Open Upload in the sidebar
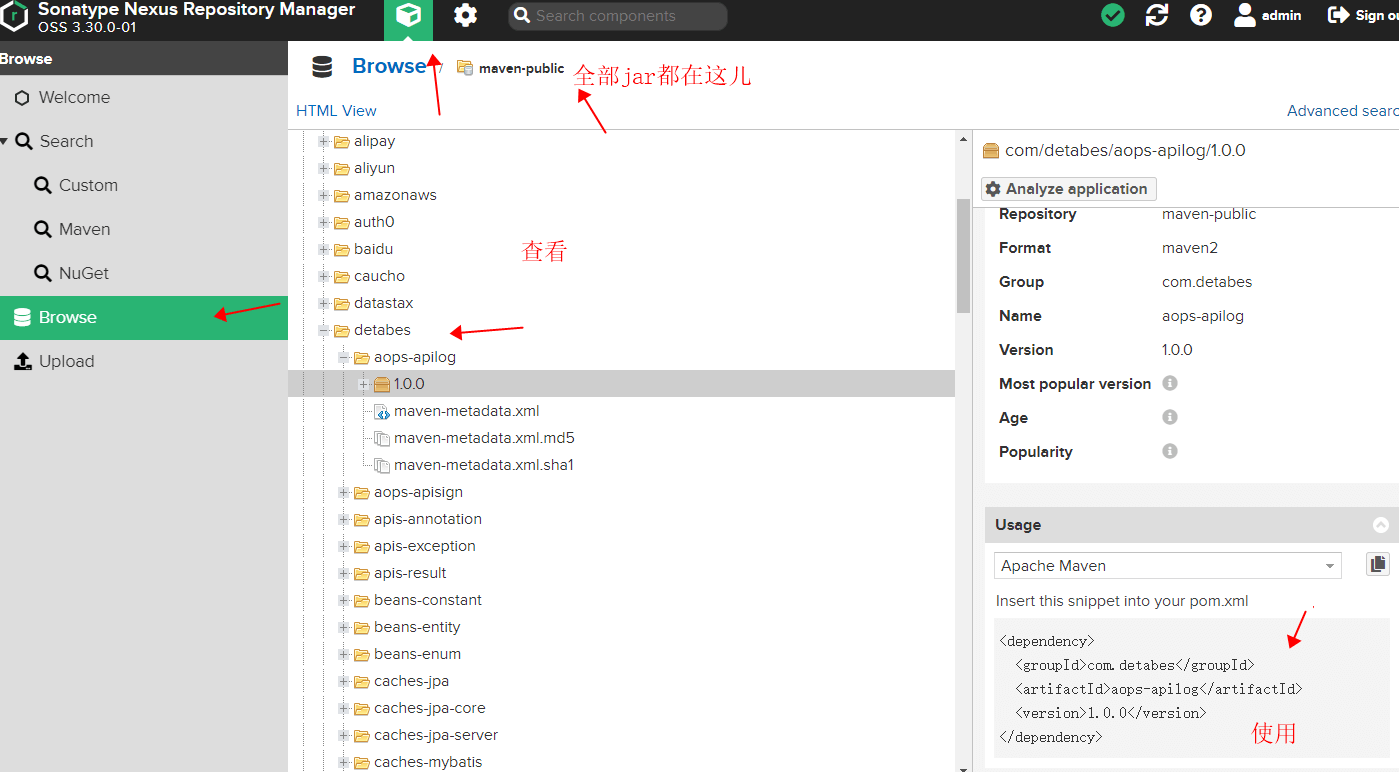The width and height of the screenshot is (1399, 772). point(66,361)
